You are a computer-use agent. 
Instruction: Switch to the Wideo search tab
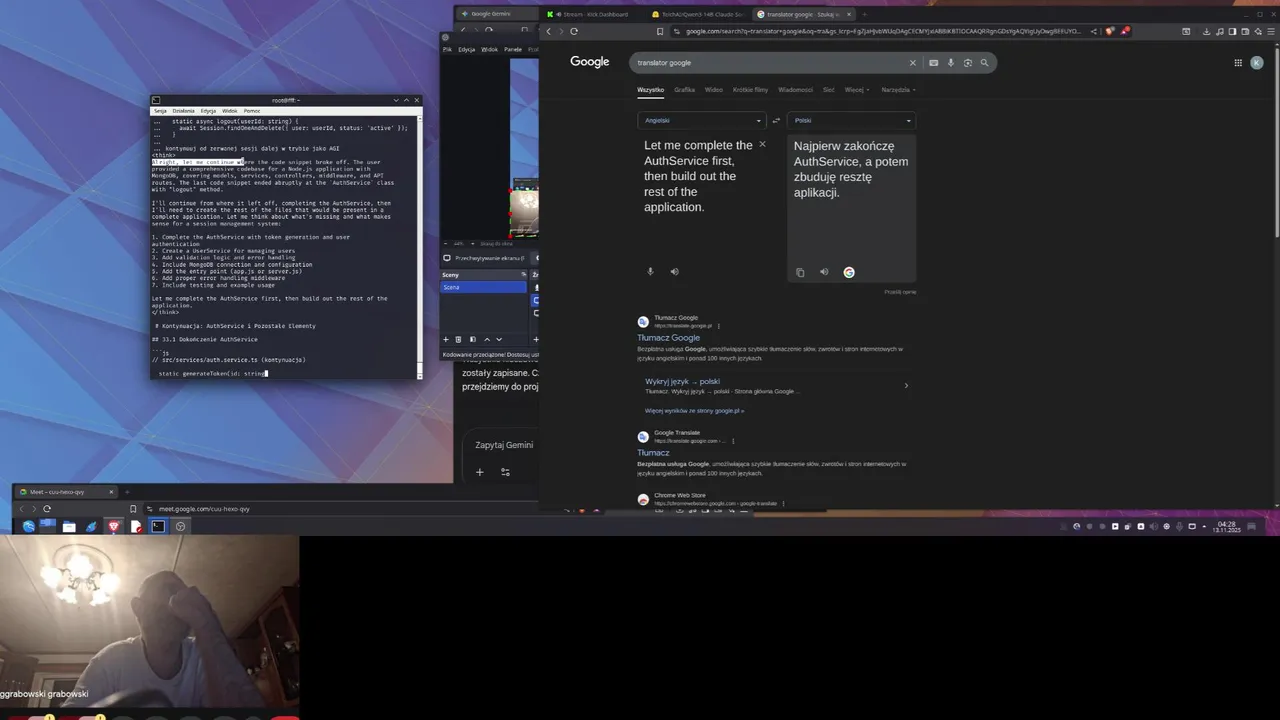pyautogui.click(x=714, y=90)
